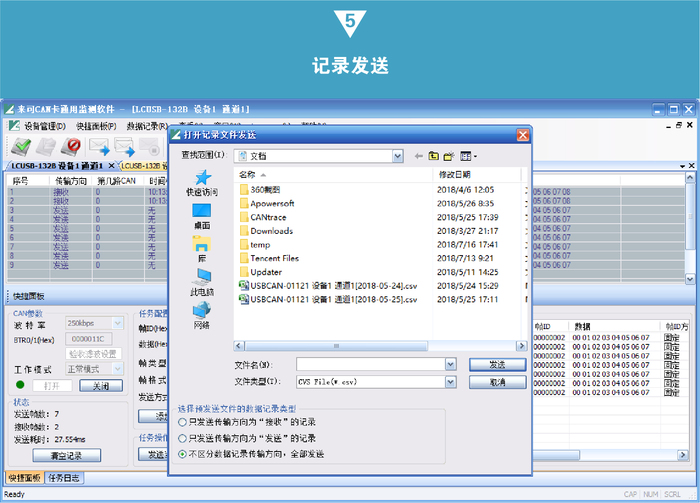Click the view menu icon in dialog toolbar

[x=468, y=156]
